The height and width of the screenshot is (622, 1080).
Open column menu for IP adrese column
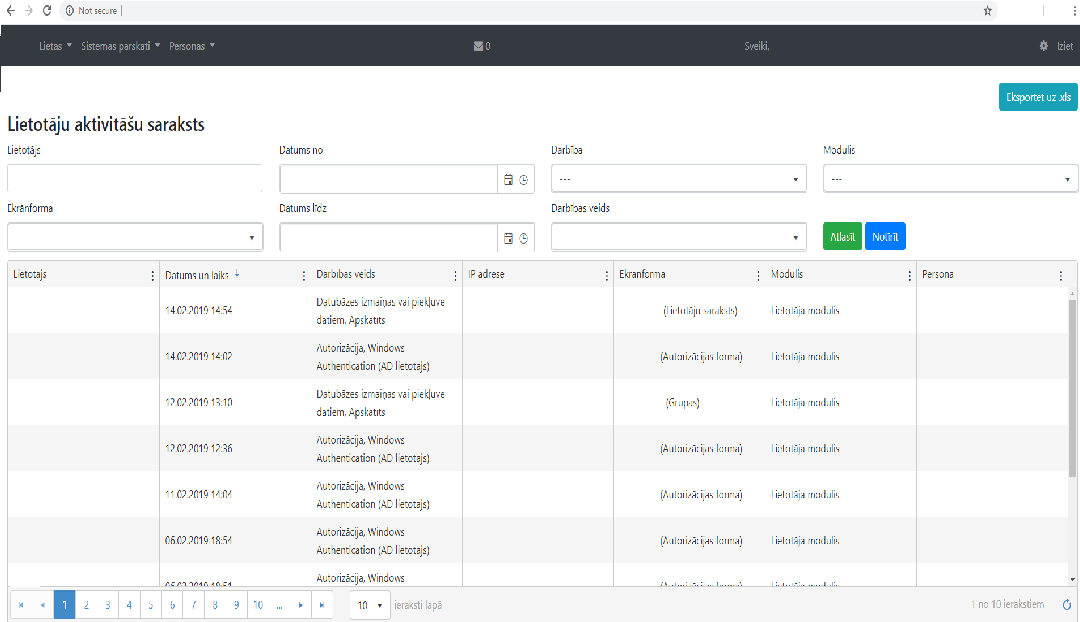(606, 276)
